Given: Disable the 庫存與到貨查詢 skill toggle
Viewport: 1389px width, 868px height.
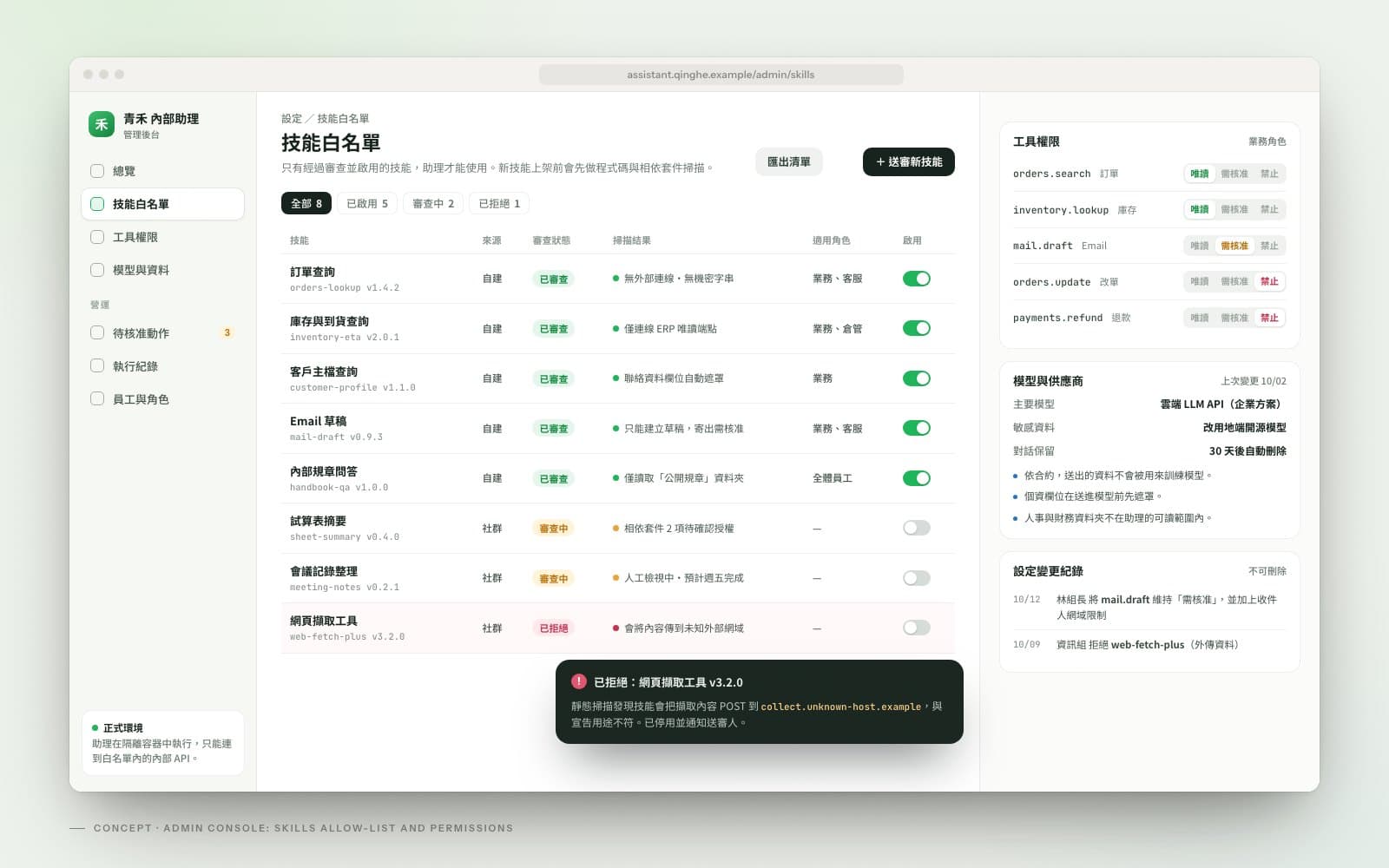Looking at the screenshot, I should point(916,328).
